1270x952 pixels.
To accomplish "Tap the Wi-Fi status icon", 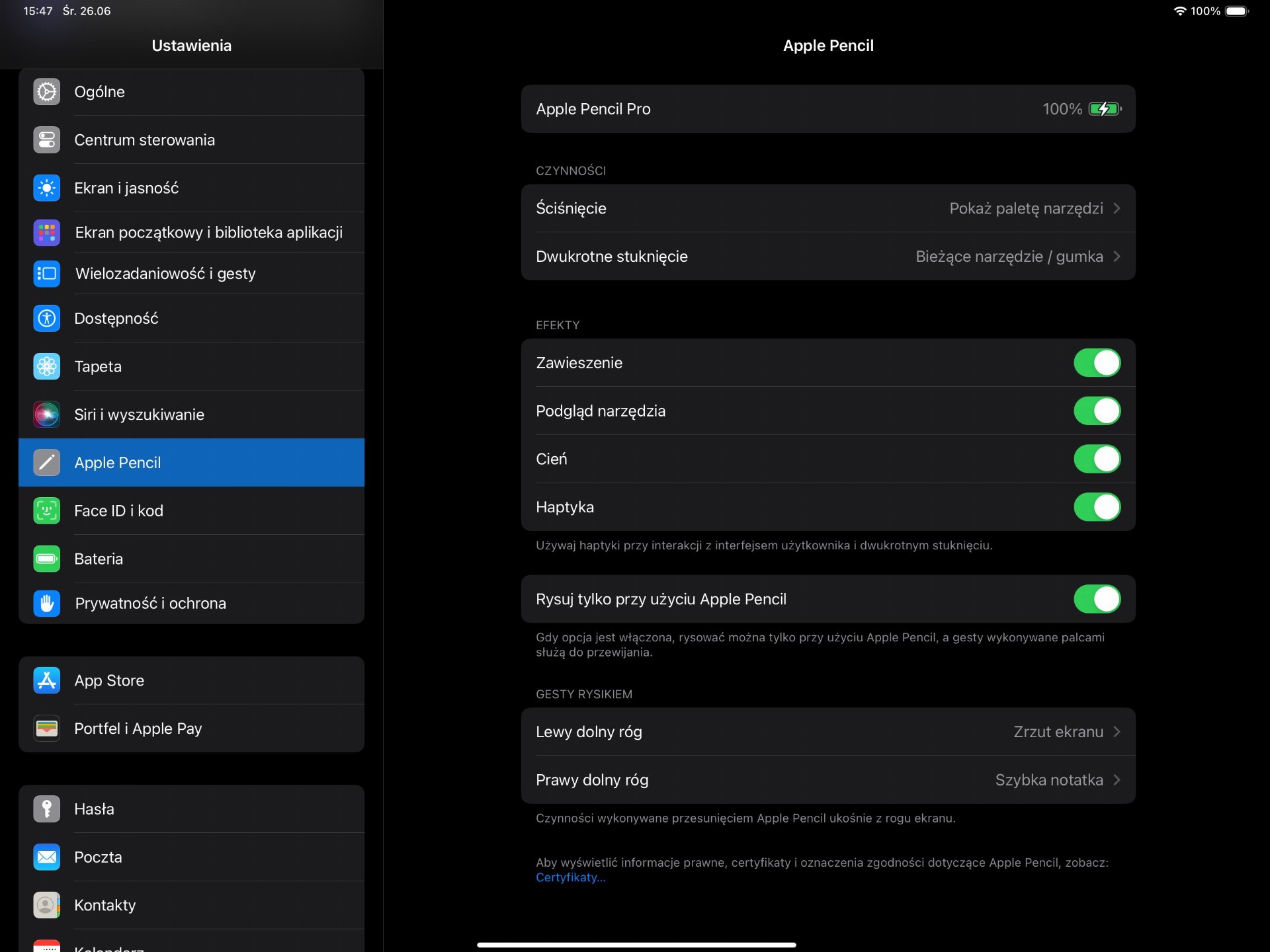I will point(1179,11).
